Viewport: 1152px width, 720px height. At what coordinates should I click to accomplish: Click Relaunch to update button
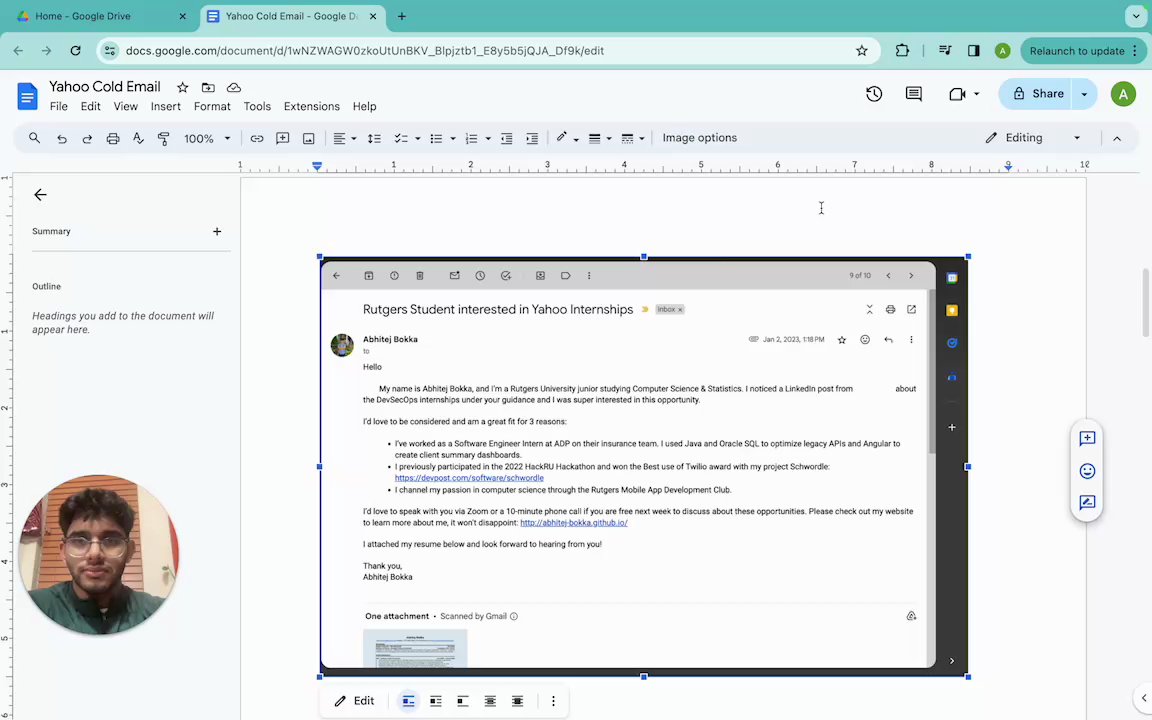tap(1082, 51)
